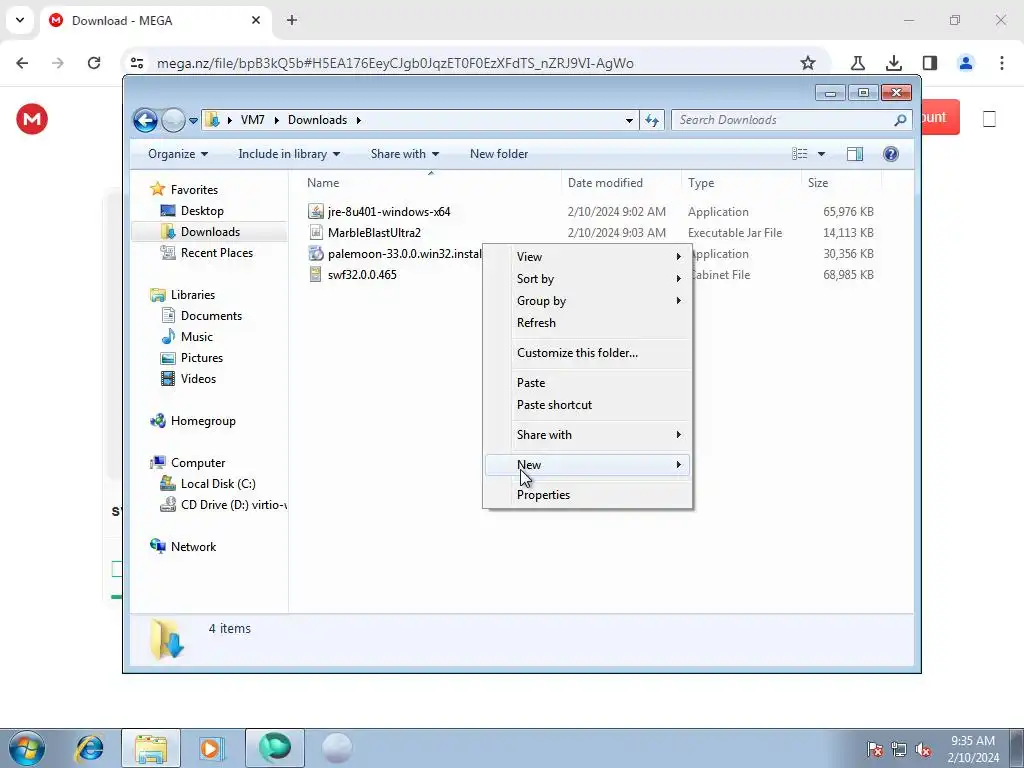Open the New submenu in context menu
Viewport: 1024px width, 768px height.
587,465
